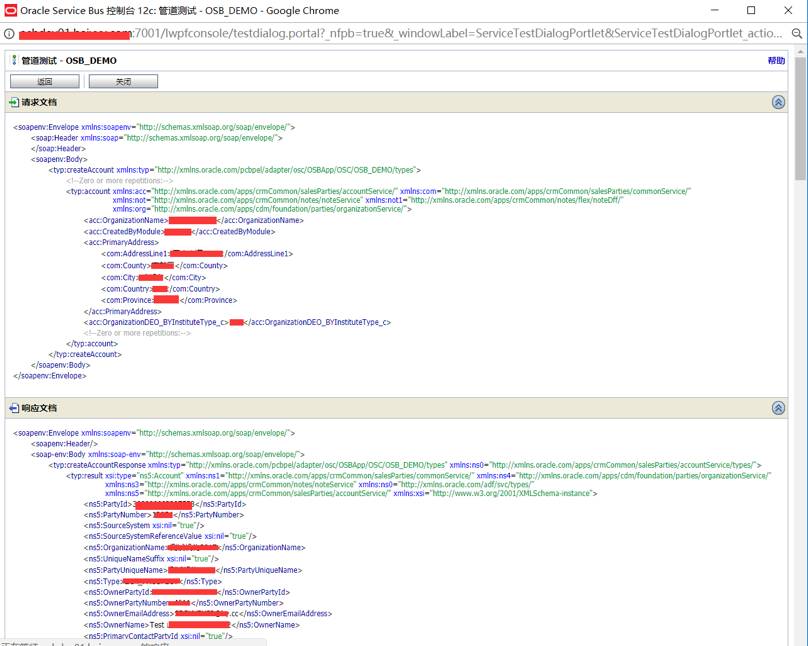Click the com:City element line
The width and height of the screenshot is (808, 646).
(154, 278)
